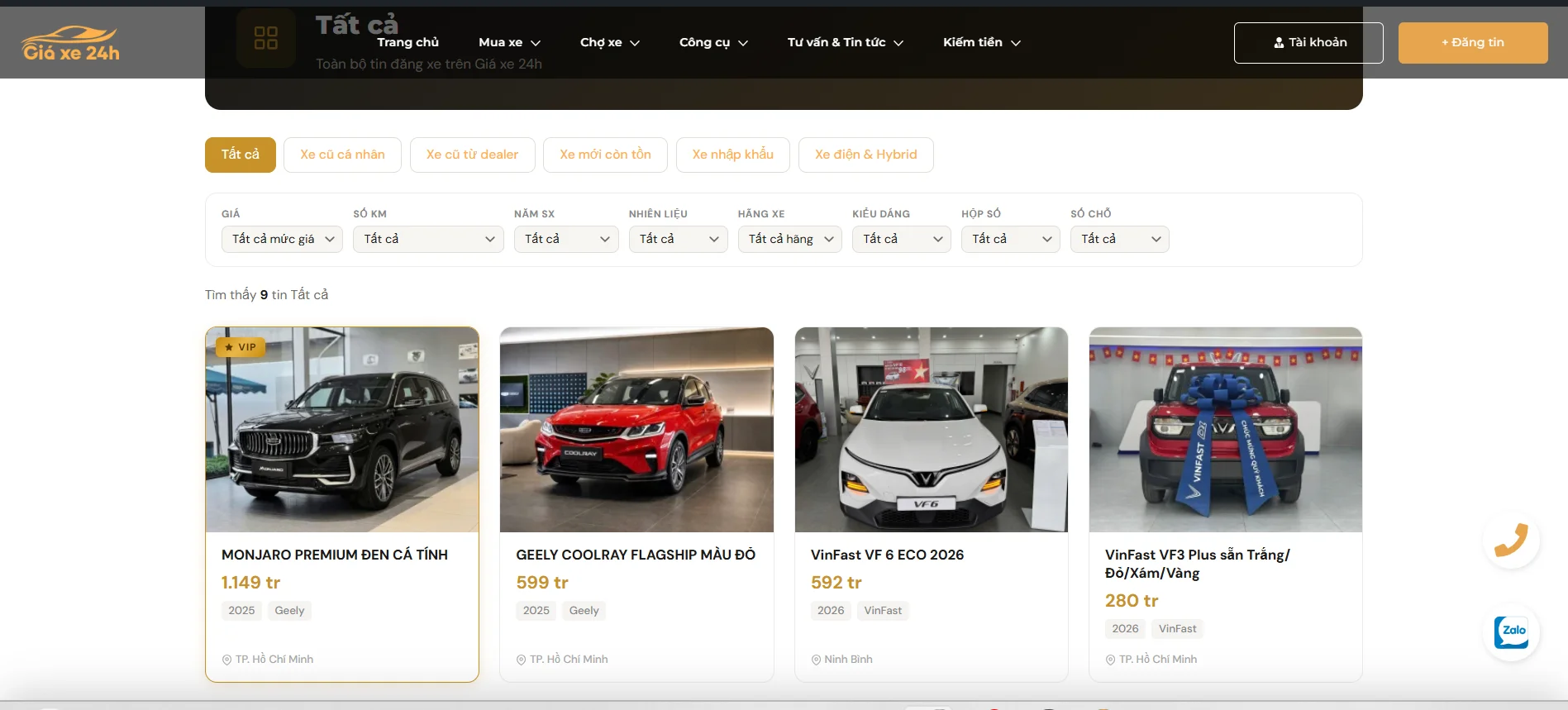Click location pin icon on Monjaro card
This screenshot has width=1568, height=710.
pos(226,660)
